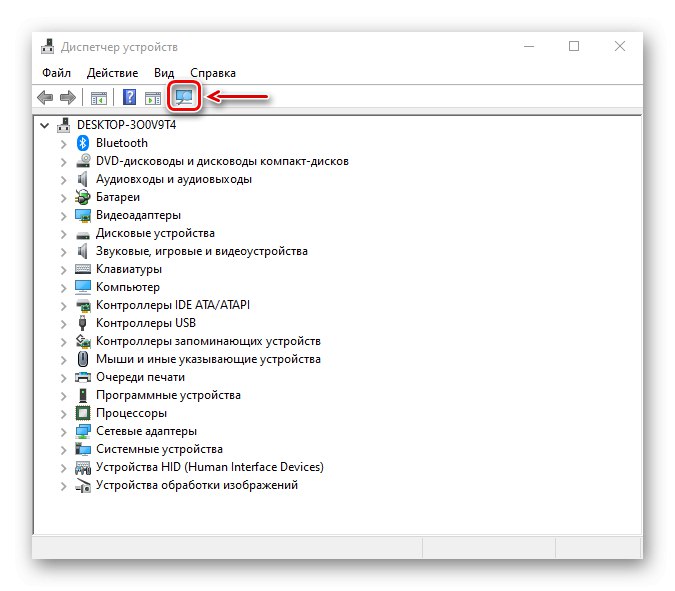Open the Help question-mark toolbar icon
The image size is (675, 591).
pyautogui.click(x=129, y=97)
